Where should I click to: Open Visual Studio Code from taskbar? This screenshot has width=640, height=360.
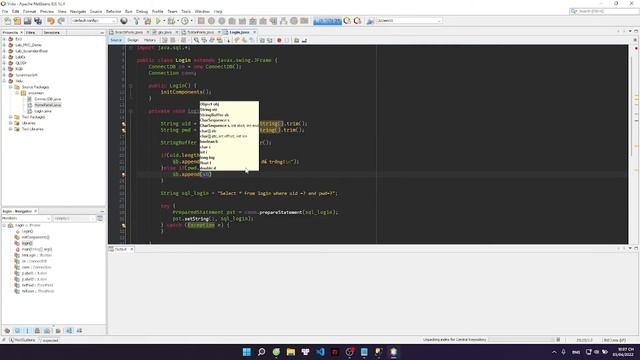[x=320, y=352]
